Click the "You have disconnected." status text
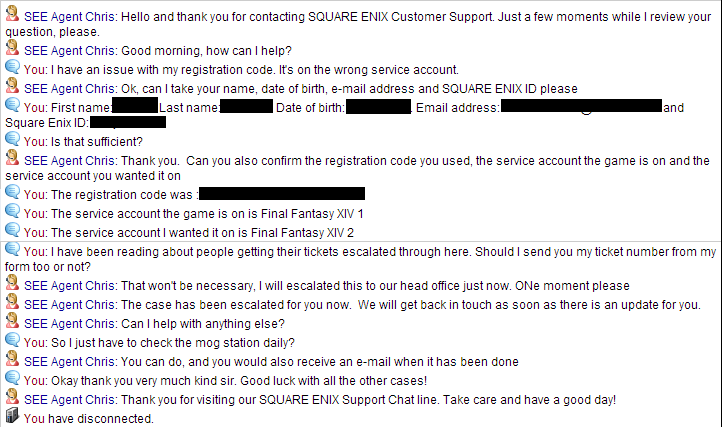 point(89,419)
